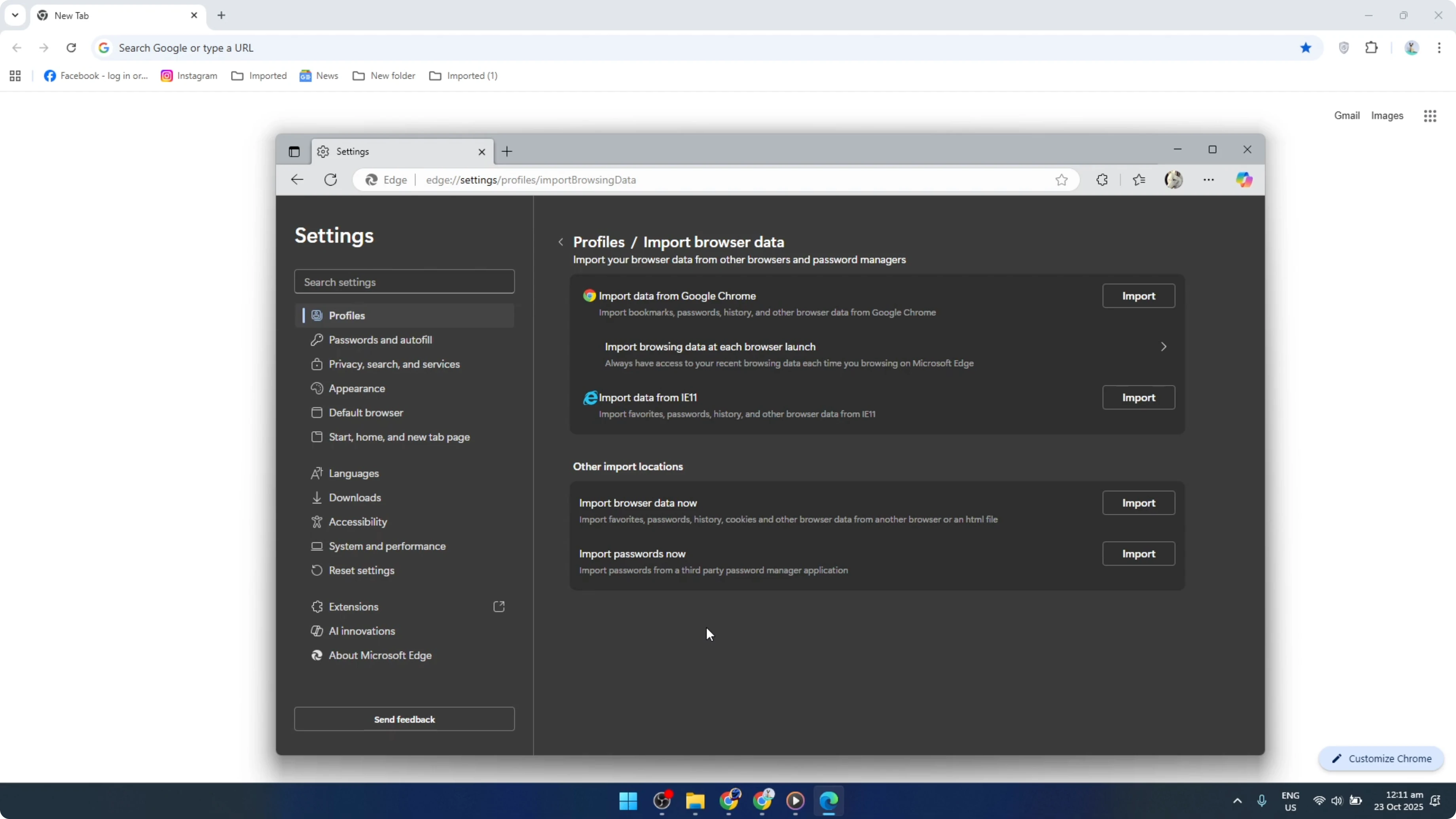Open Chrome tab search dropdown
This screenshot has width=1456, height=819.
pyautogui.click(x=15, y=15)
